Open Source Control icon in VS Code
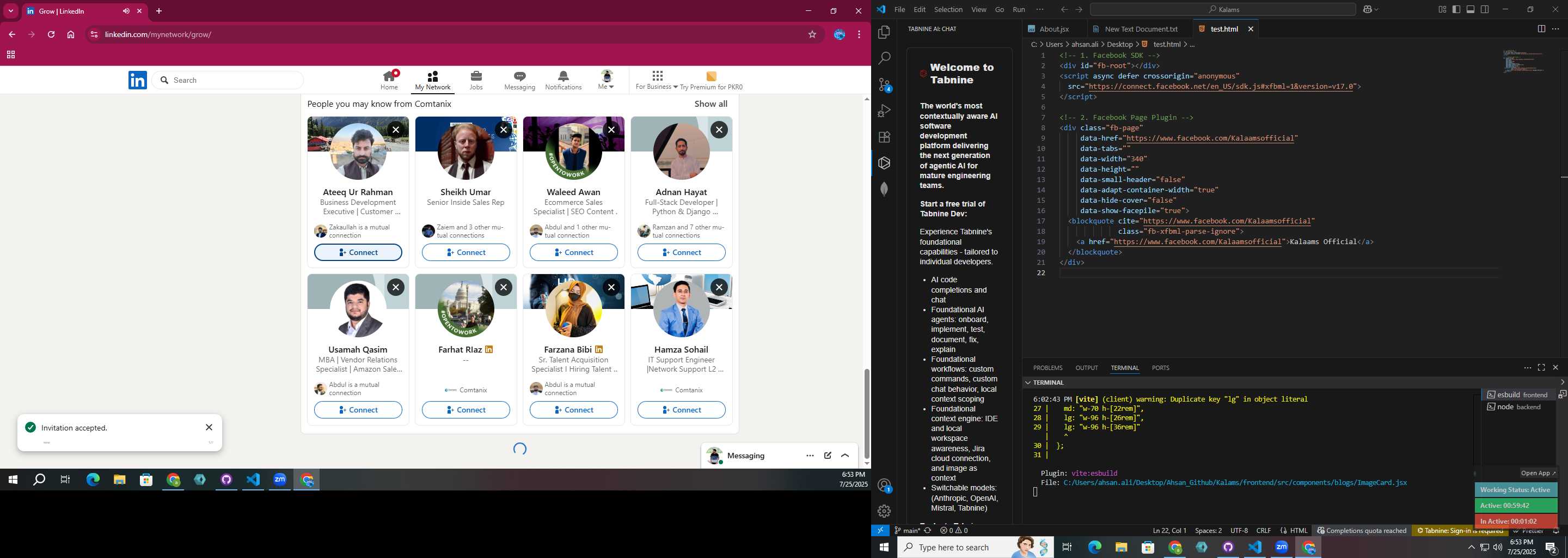 (884, 84)
